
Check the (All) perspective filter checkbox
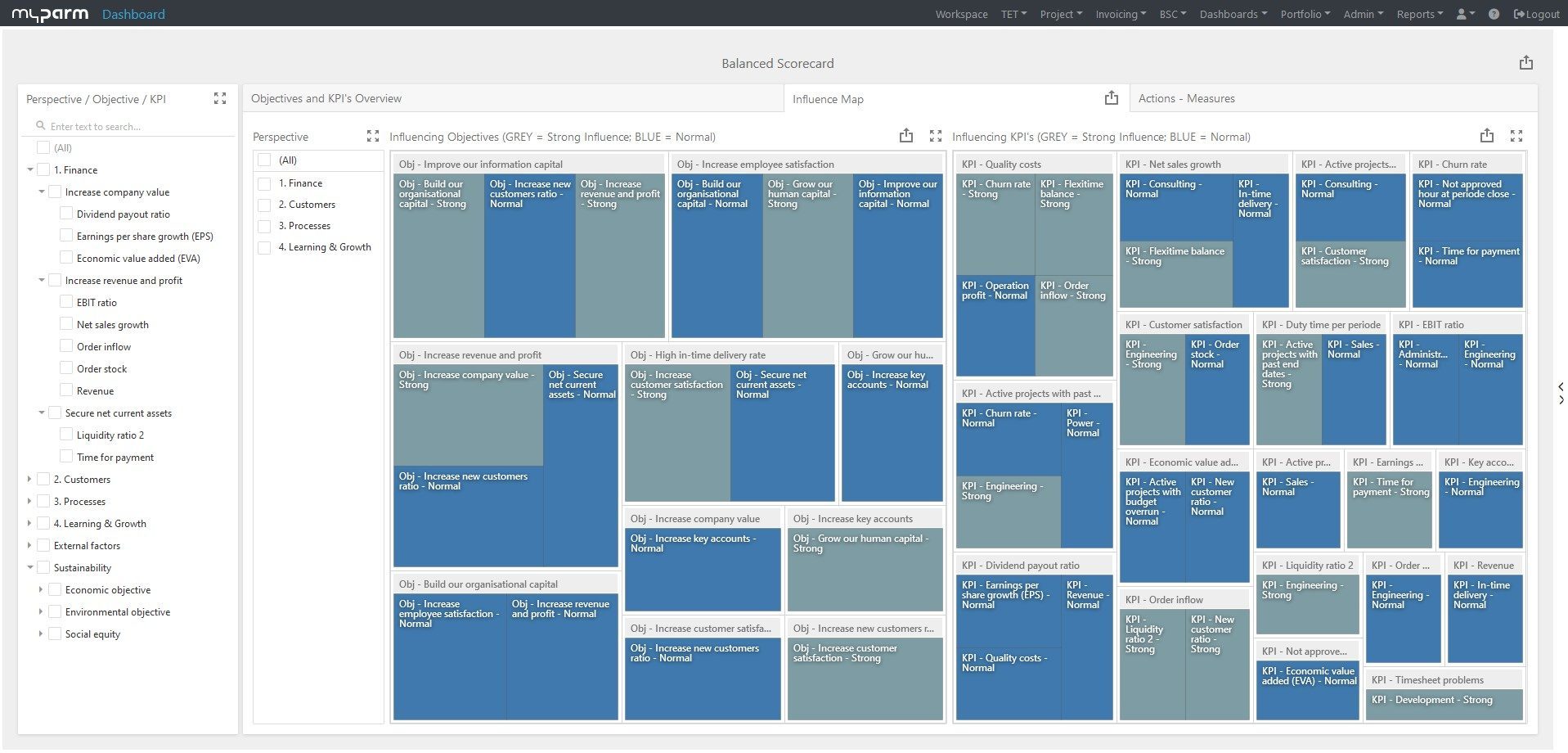coord(264,160)
